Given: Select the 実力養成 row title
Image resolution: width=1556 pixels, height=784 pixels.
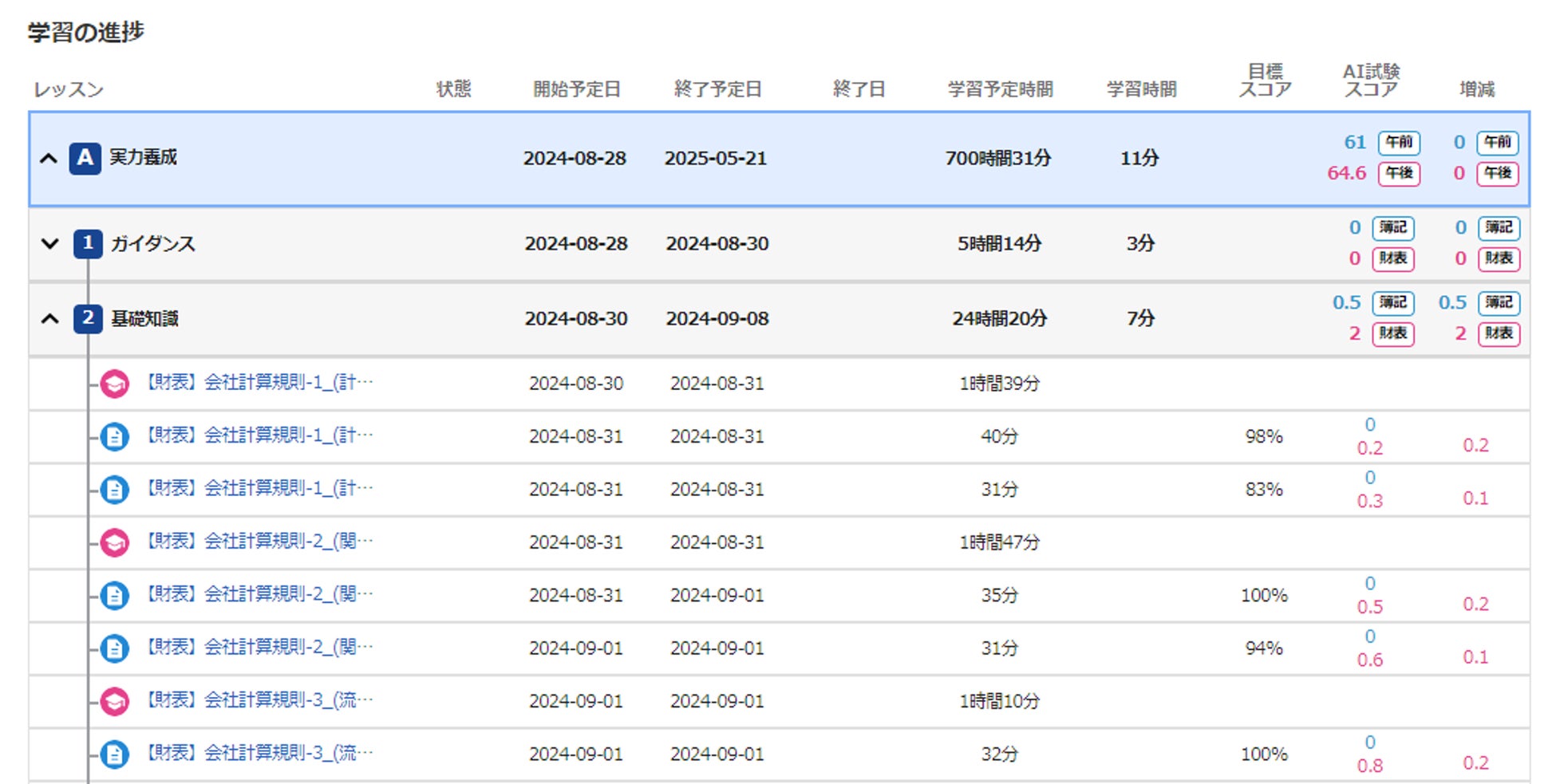Looking at the screenshot, I should click(x=144, y=157).
